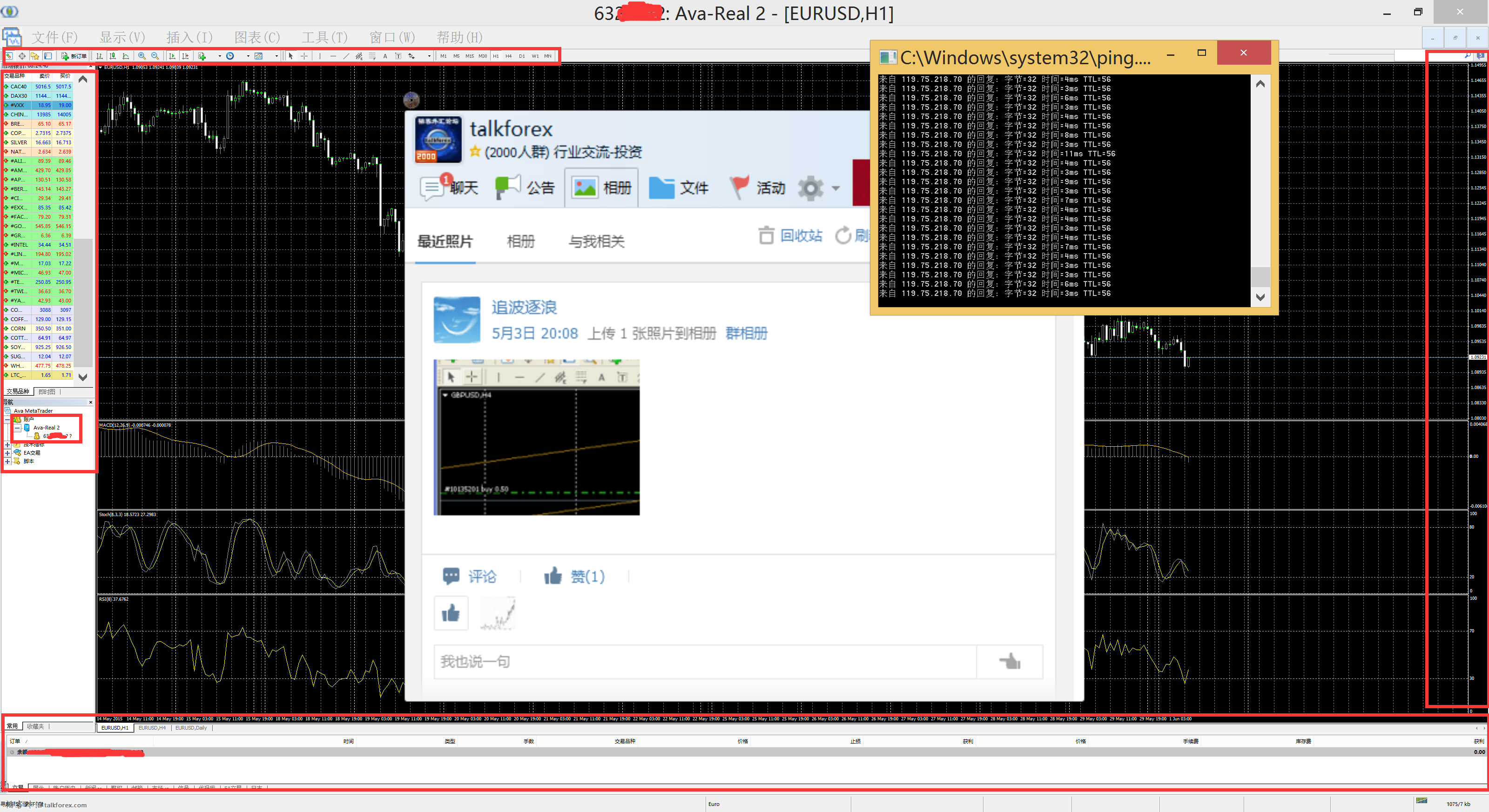Open the 工具(T) menu
The width and height of the screenshot is (1489, 812).
324,38
